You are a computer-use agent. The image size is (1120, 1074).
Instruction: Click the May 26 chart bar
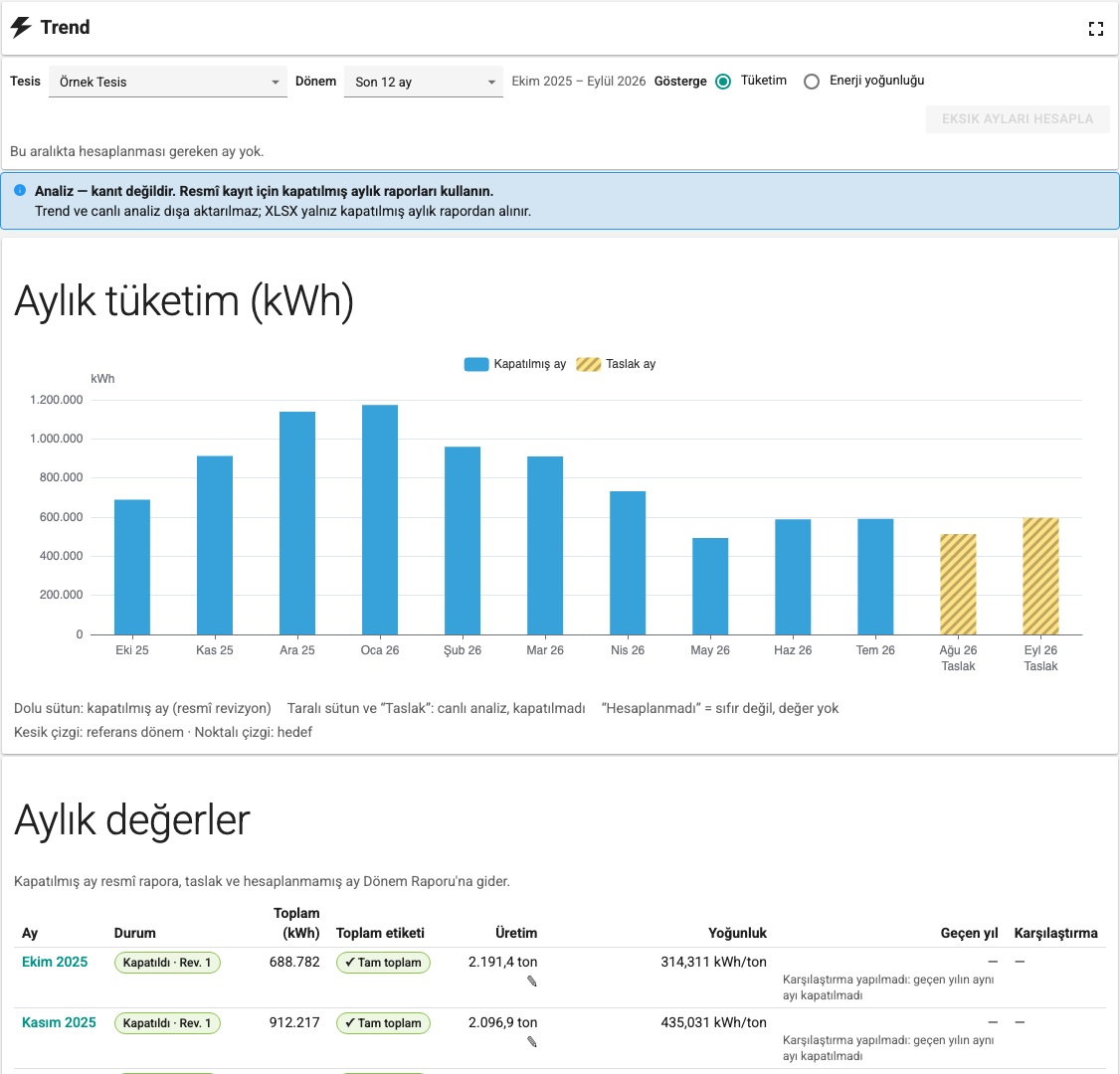coord(710,587)
